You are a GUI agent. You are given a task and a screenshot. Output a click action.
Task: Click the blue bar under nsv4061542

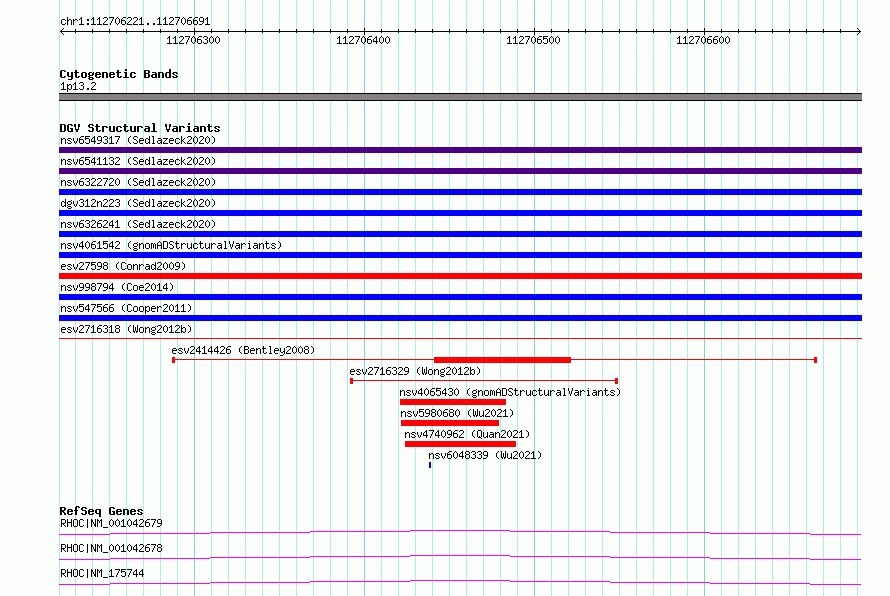pyautogui.click(x=460, y=255)
